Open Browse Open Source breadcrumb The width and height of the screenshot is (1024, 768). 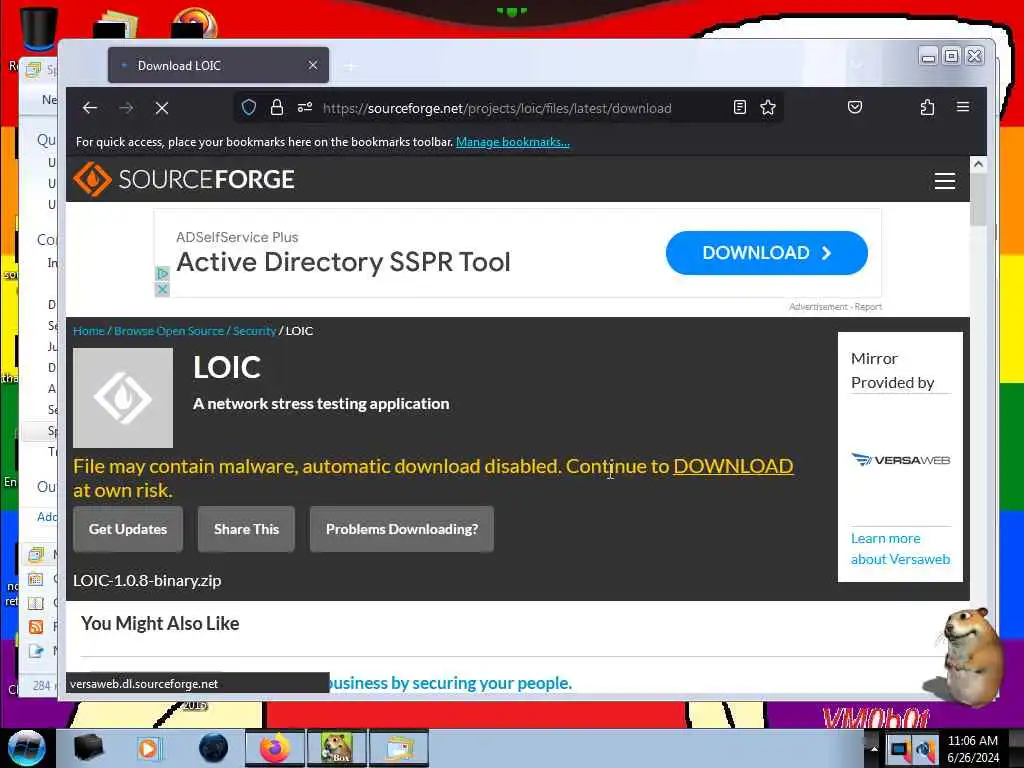coord(169,331)
